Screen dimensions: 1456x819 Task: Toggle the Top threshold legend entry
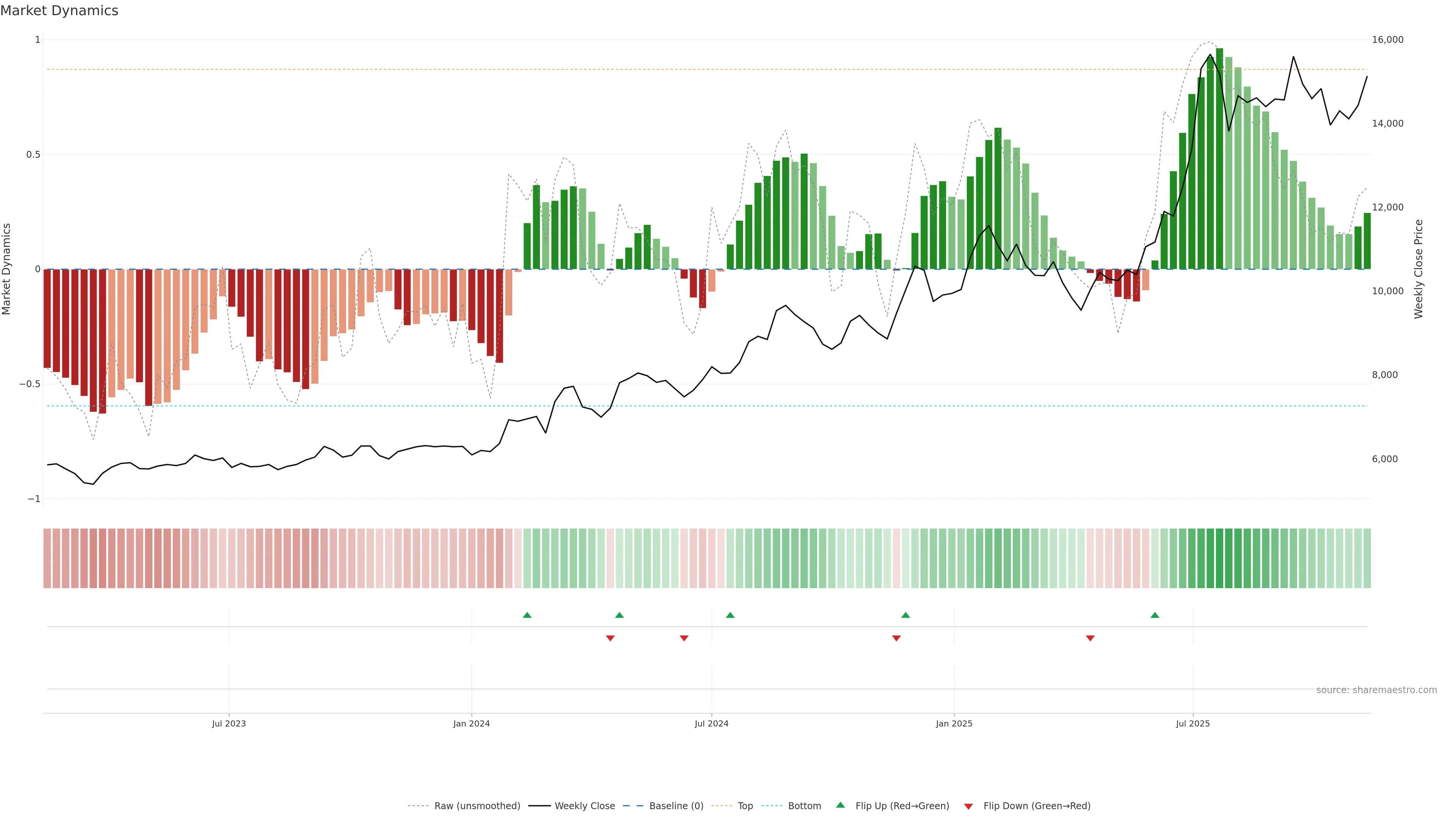[745, 806]
